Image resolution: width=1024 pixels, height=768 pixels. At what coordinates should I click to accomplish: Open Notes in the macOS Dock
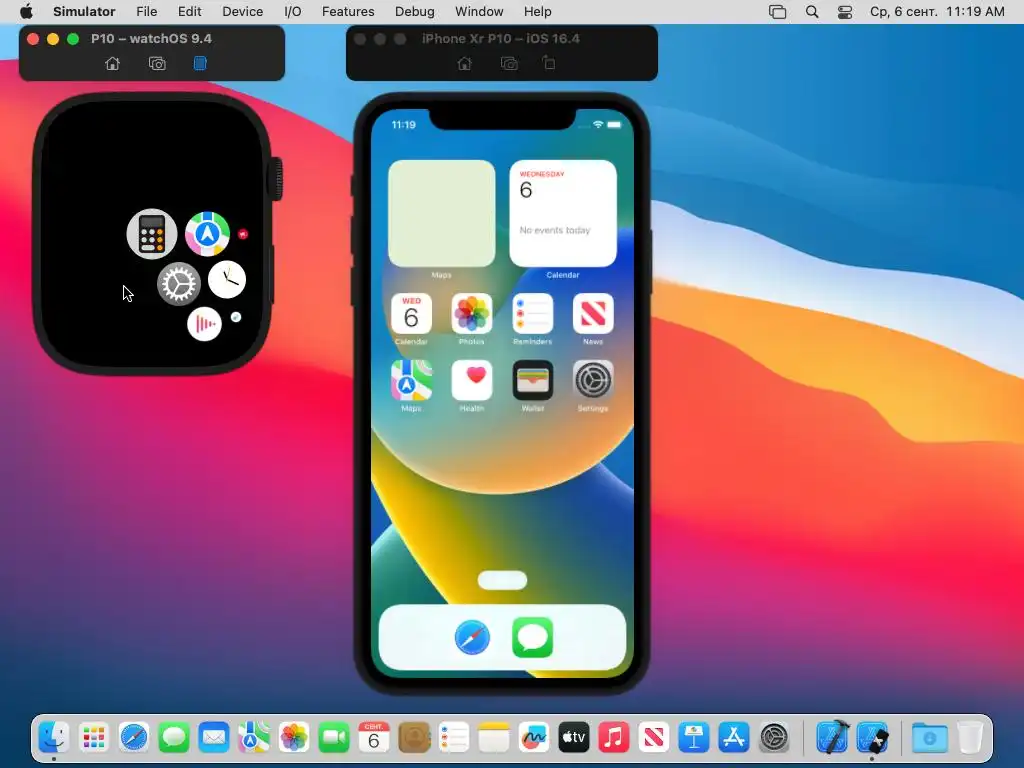(x=494, y=738)
